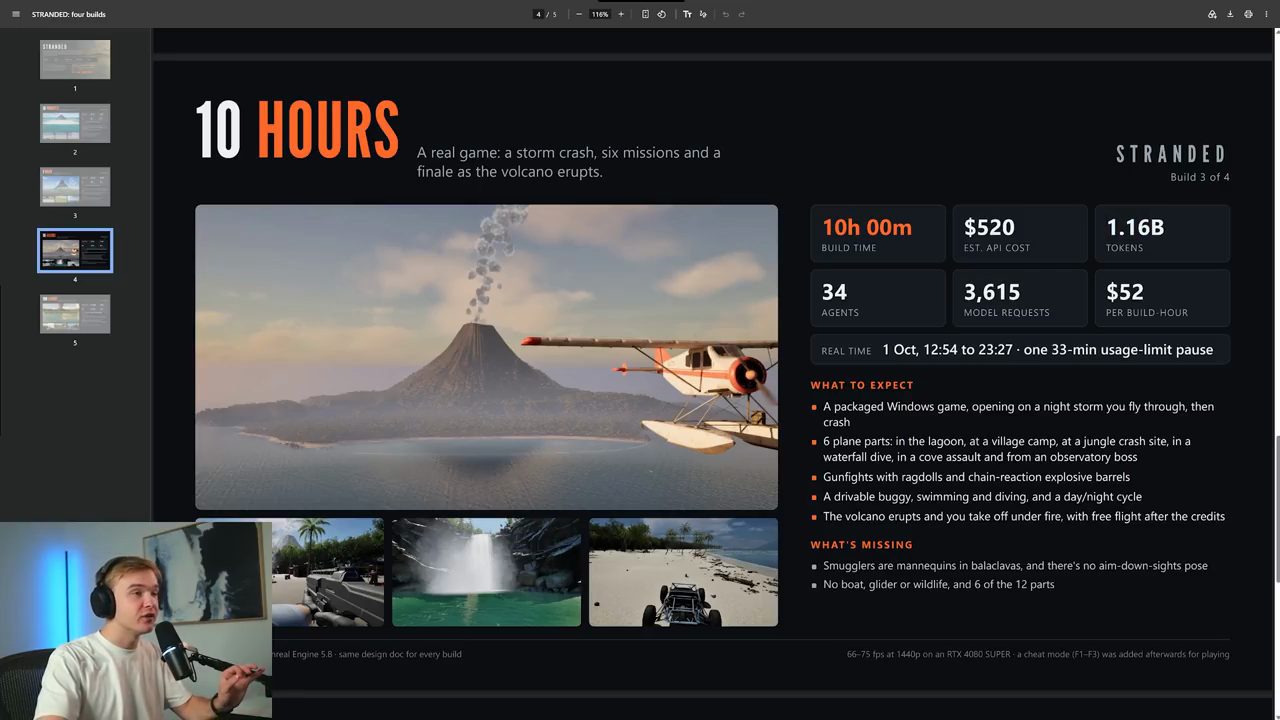
Task: Open the more actions menu
Action: [1265, 14]
